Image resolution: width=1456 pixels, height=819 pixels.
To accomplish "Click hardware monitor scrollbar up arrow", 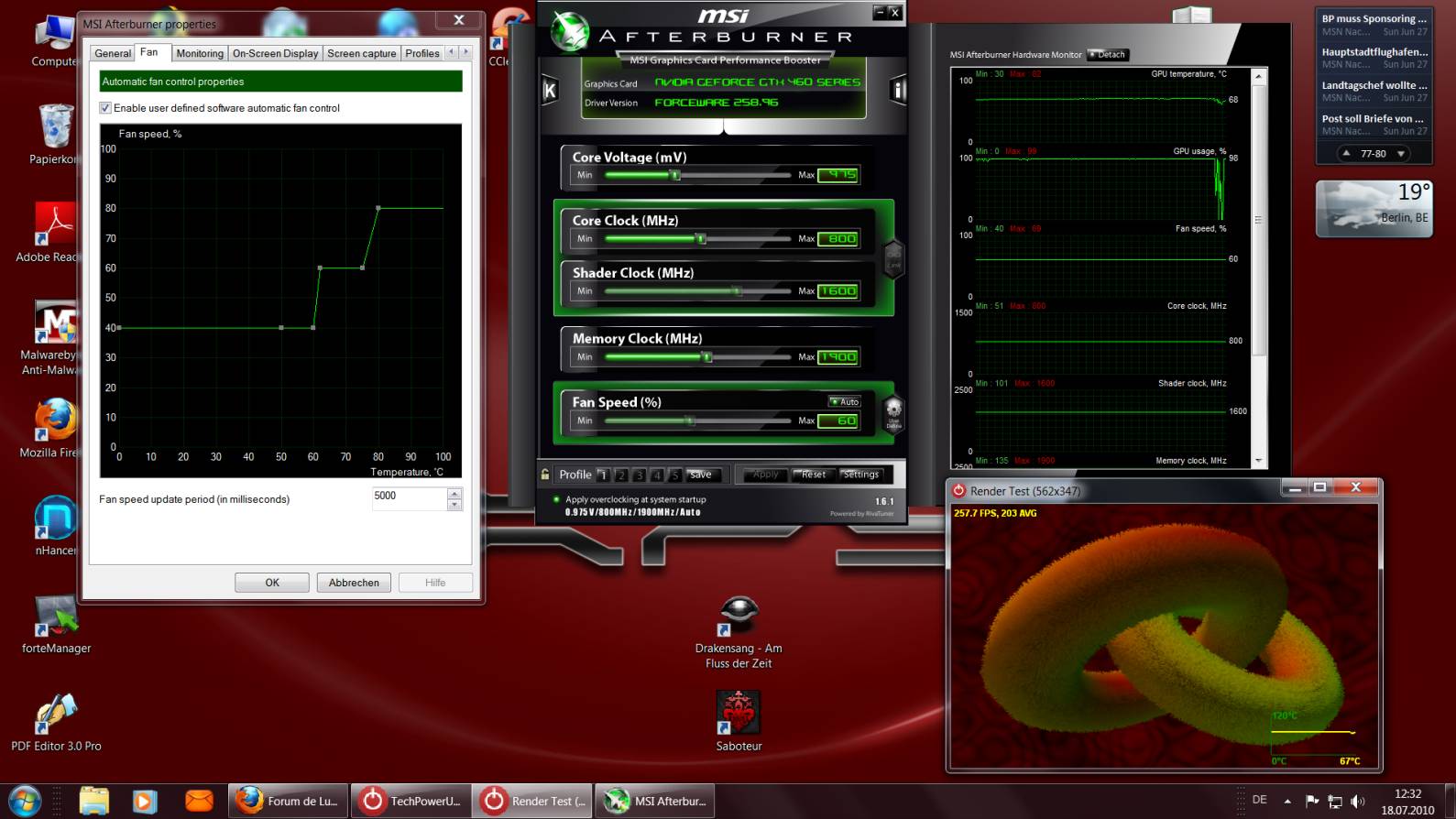I will click(1258, 76).
